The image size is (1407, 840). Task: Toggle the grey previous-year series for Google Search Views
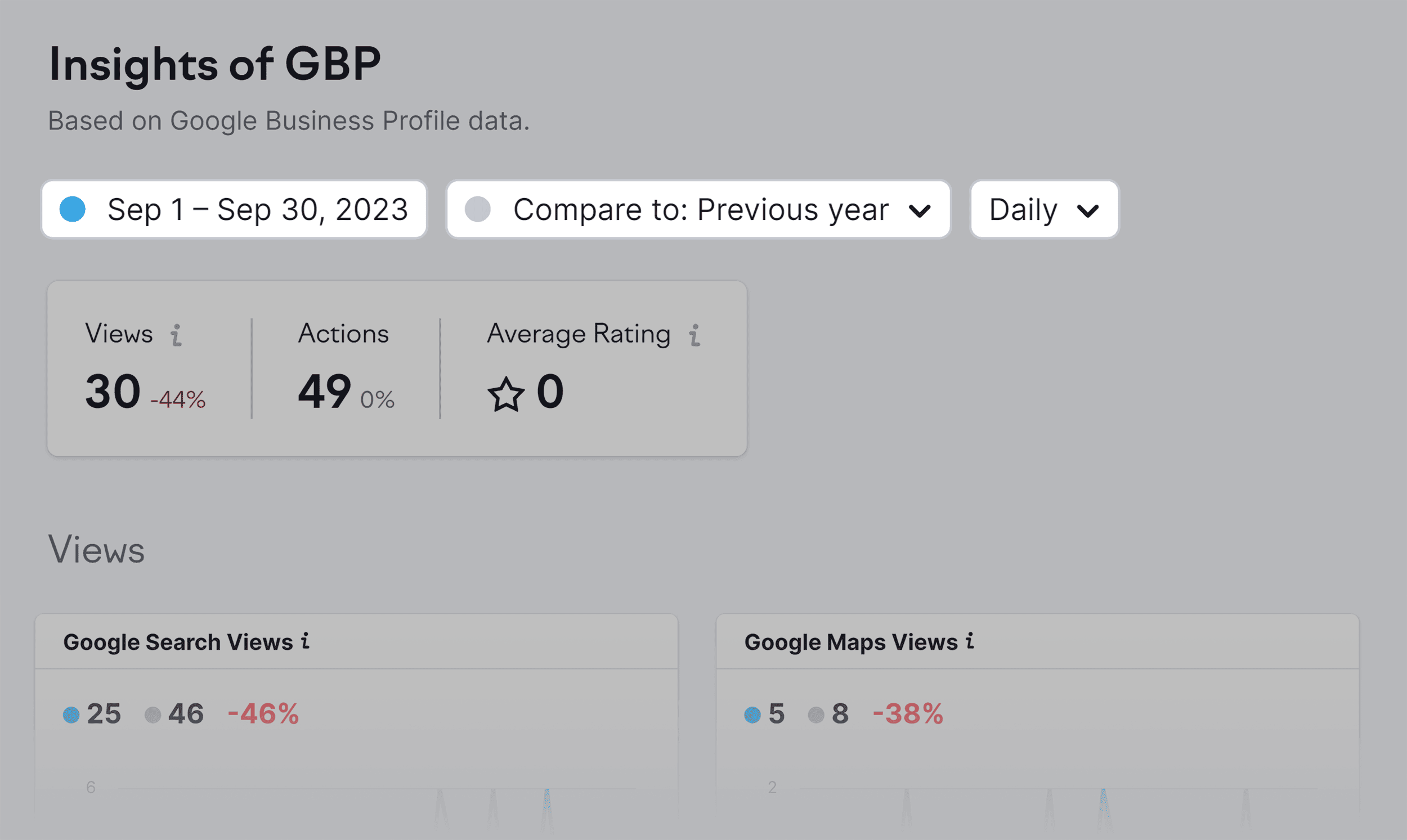[153, 715]
